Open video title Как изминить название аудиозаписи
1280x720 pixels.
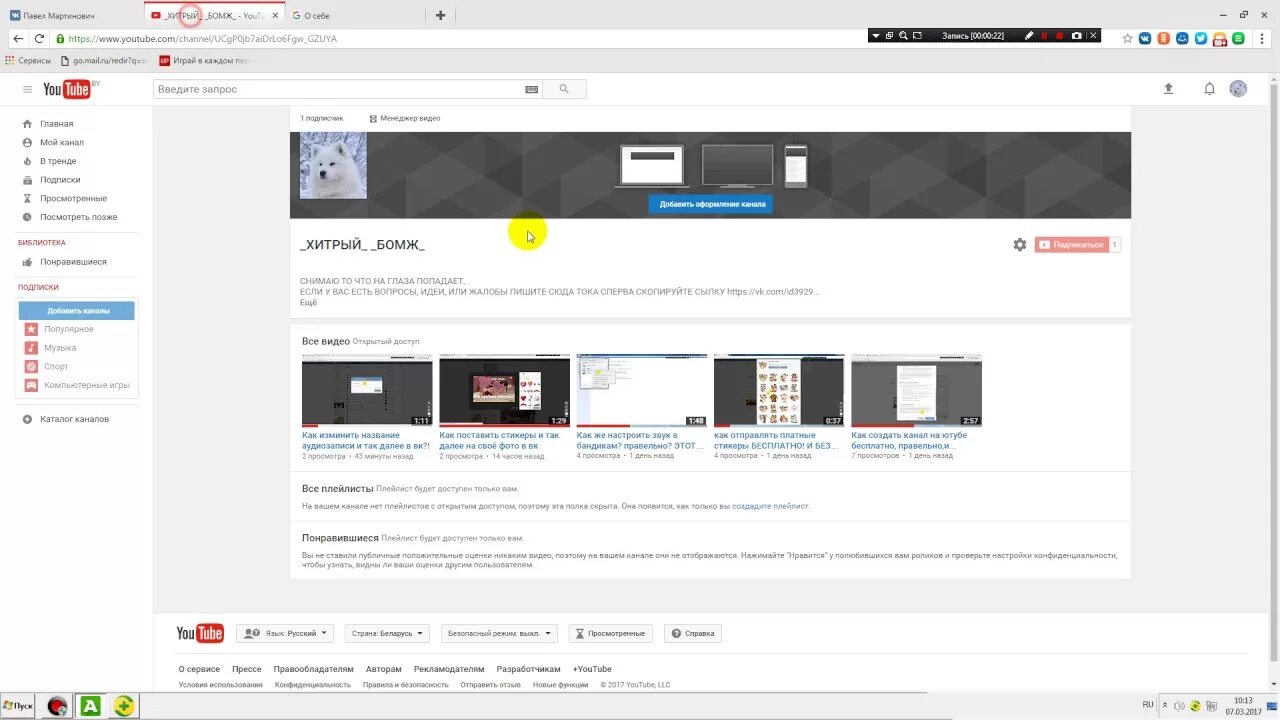[x=366, y=440]
